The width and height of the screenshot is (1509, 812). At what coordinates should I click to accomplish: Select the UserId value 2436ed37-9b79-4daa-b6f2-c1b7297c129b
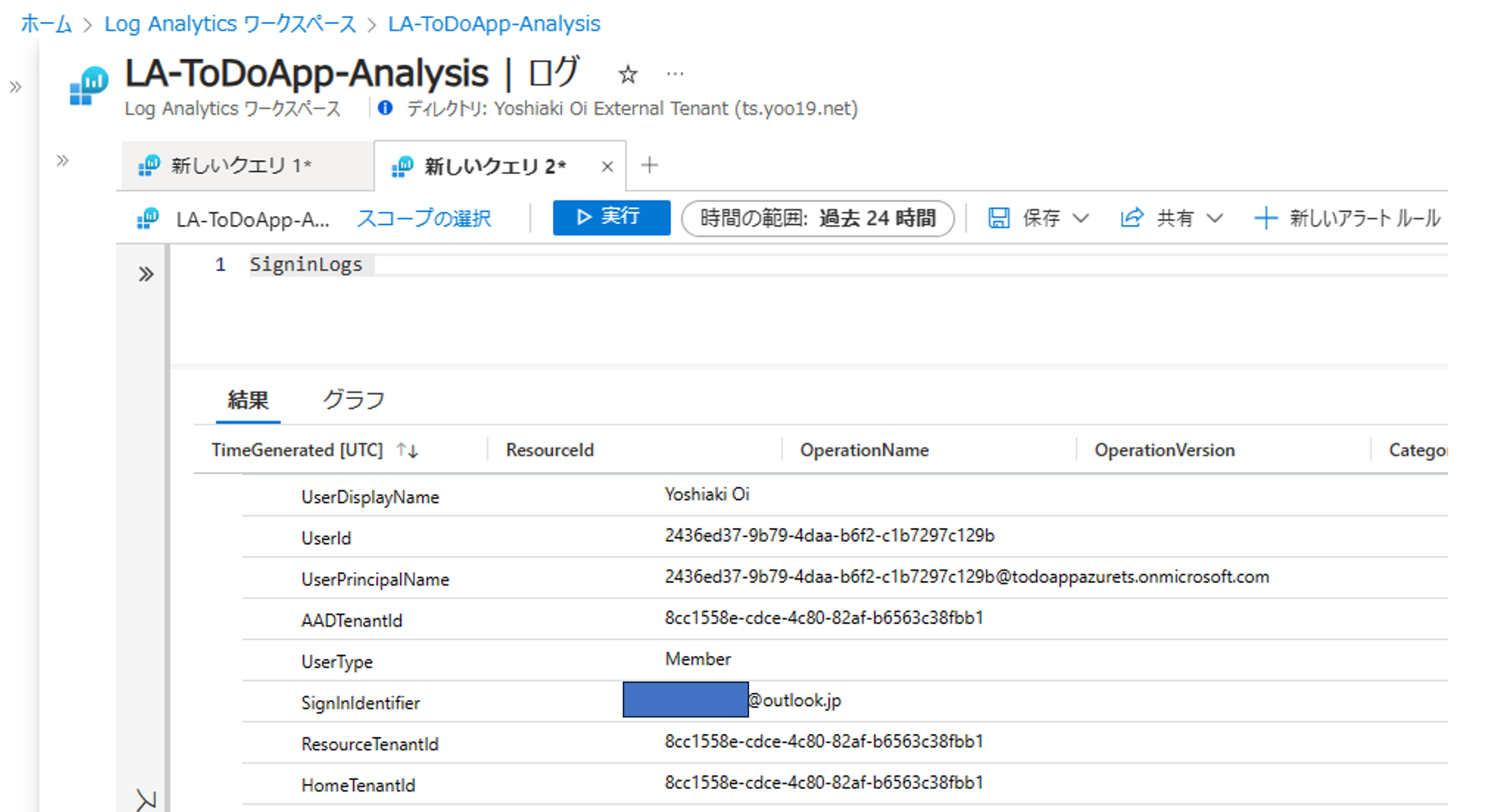click(x=830, y=535)
